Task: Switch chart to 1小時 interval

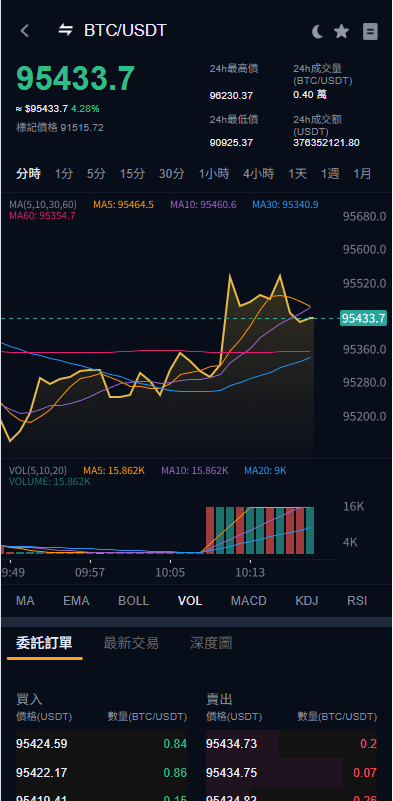Action: click(214, 174)
